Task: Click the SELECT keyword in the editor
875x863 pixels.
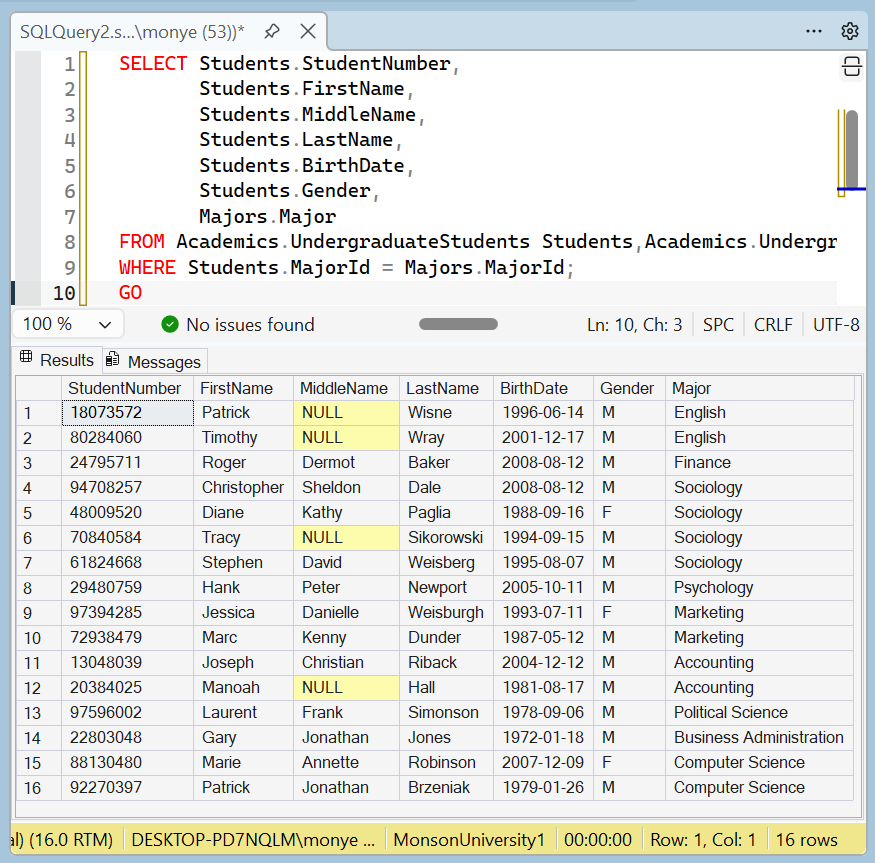Action: click(x=153, y=64)
